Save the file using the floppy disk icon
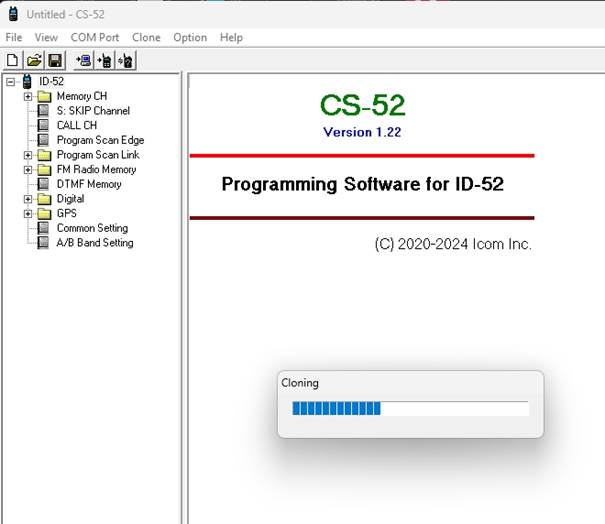Image resolution: width=605 pixels, height=524 pixels. click(55, 60)
